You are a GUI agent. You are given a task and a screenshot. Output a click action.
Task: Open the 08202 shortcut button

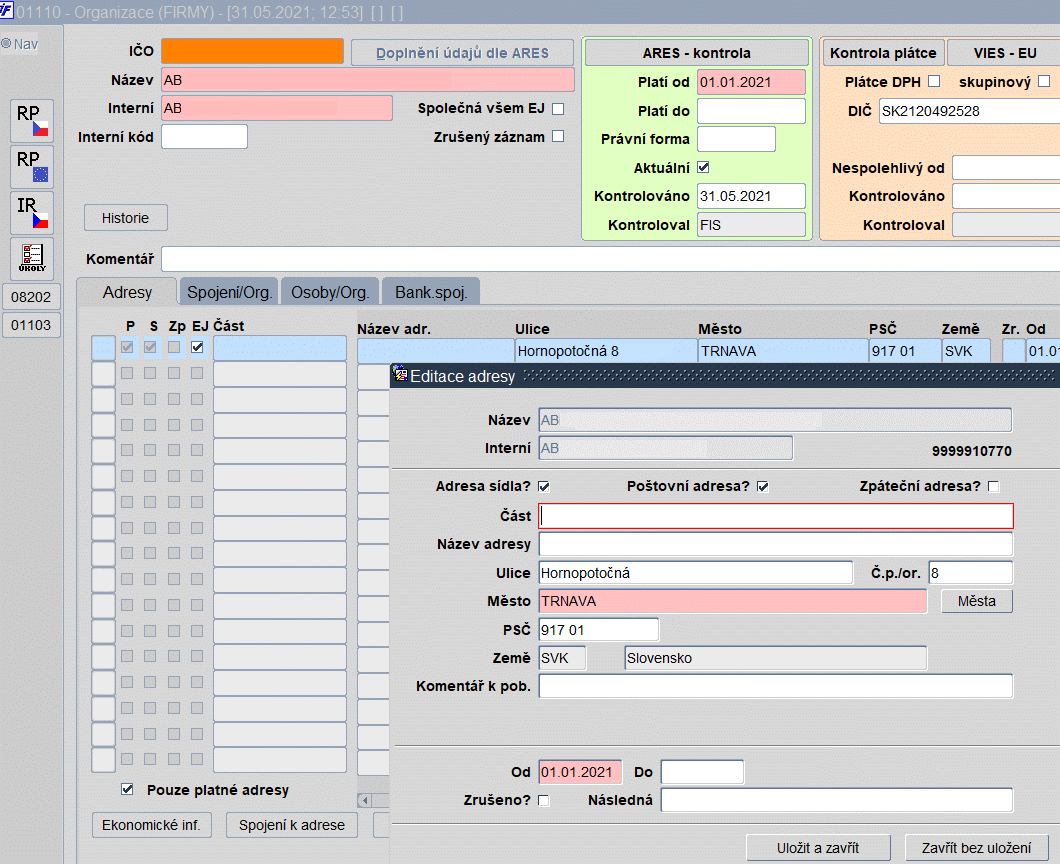pyautogui.click(x=31, y=297)
